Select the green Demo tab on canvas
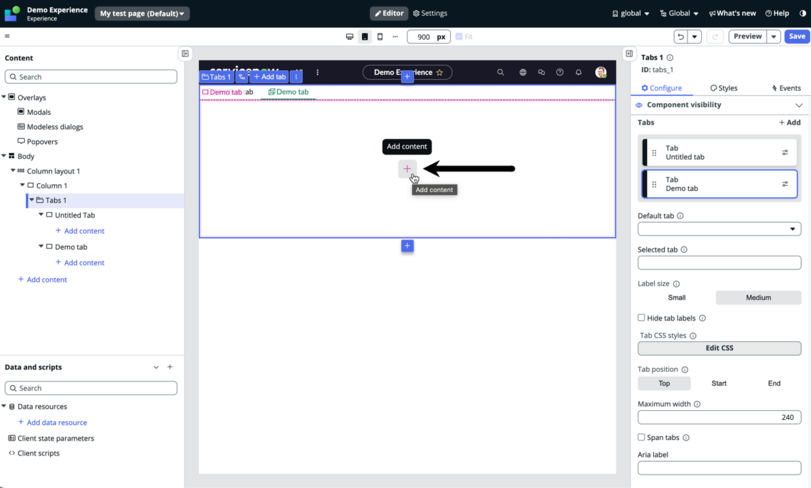The height and width of the screenshot is (488, 811). tap(288, 92)
